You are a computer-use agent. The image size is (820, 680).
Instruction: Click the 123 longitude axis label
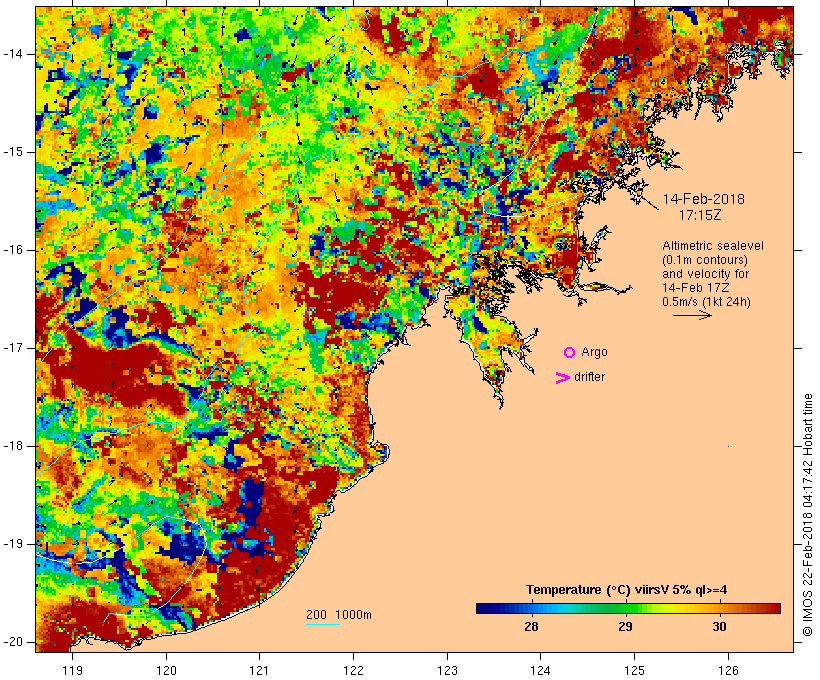coord(447,671)
